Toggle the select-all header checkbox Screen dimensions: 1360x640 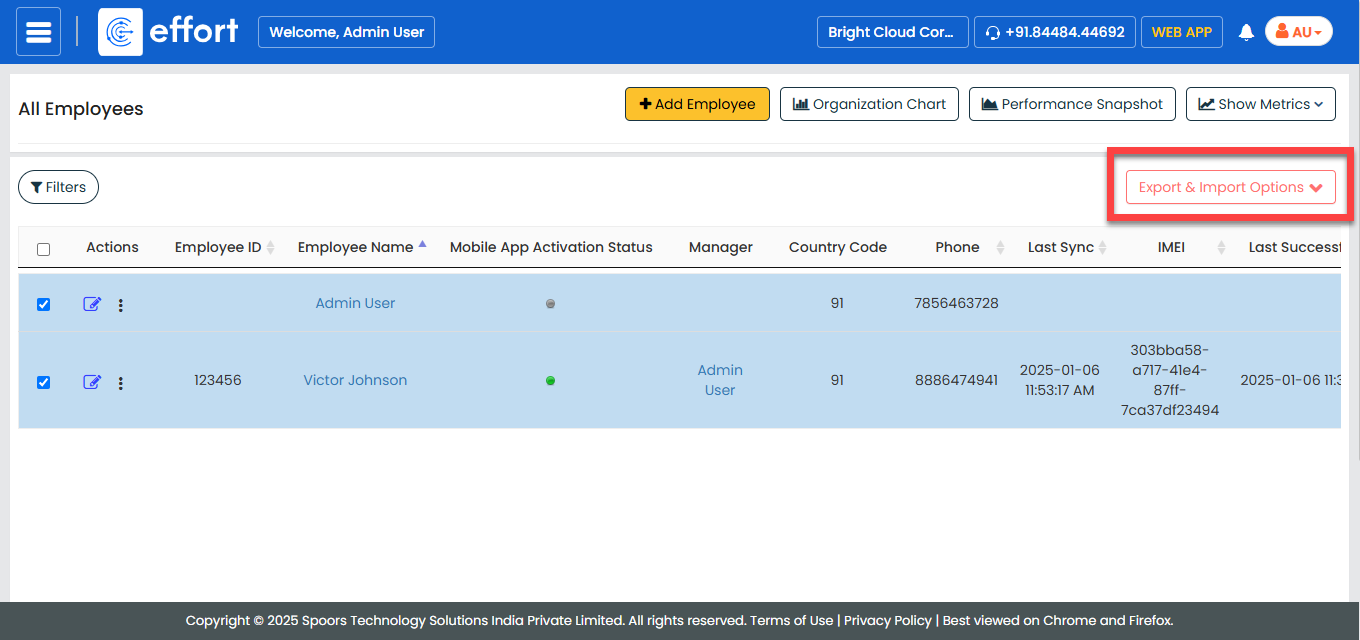pos(43,249)
